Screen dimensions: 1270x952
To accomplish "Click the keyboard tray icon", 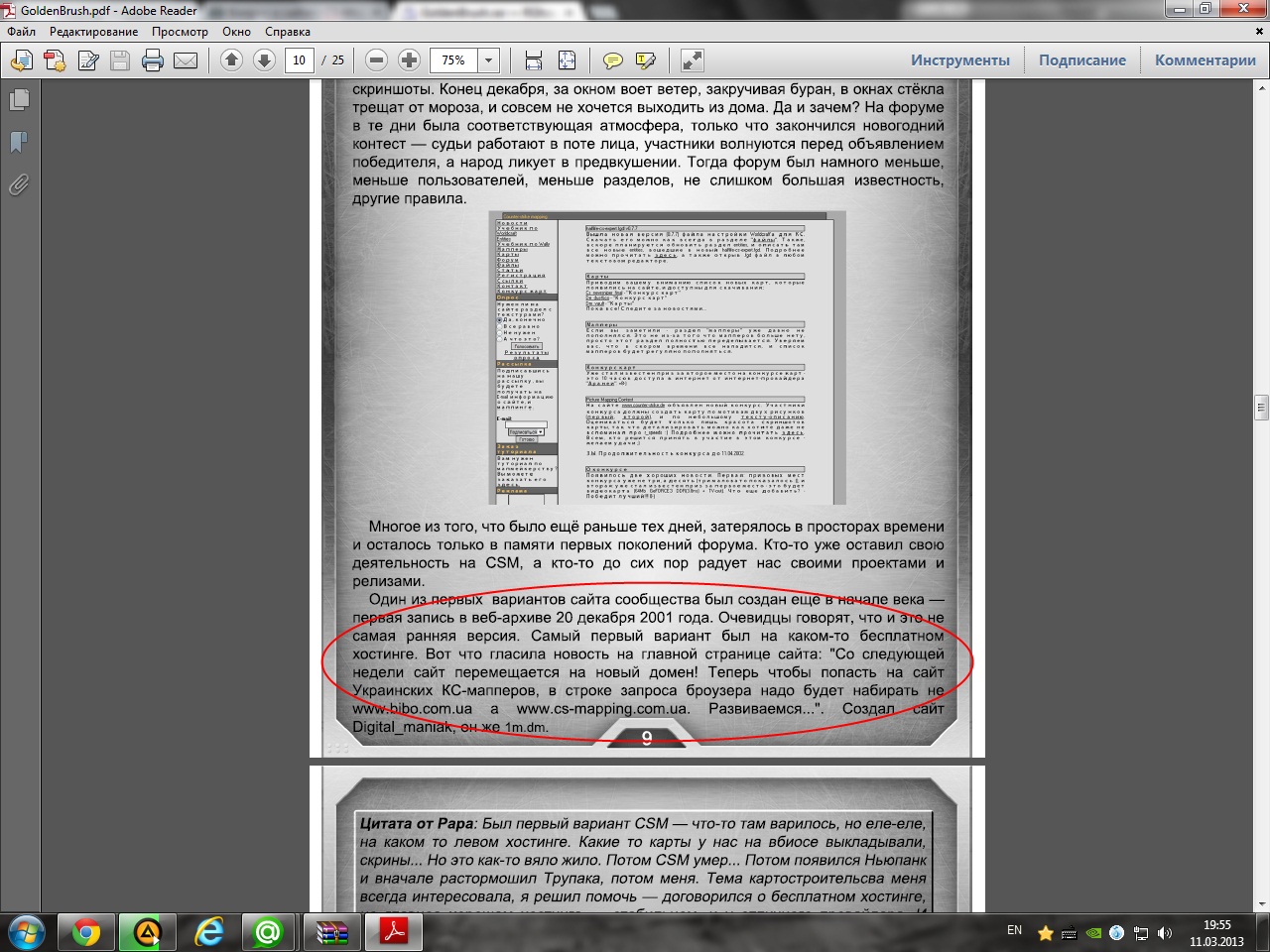I will click(x=1069, y=933).
